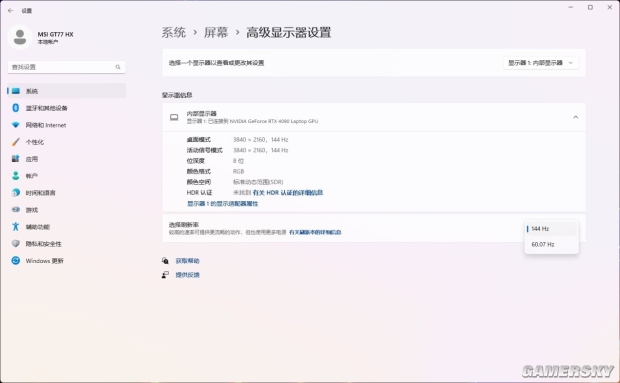
Task: Open the 显示器 1: 内部显示器 dropdown
Action: pyautogui.click(x=541, y=63)
